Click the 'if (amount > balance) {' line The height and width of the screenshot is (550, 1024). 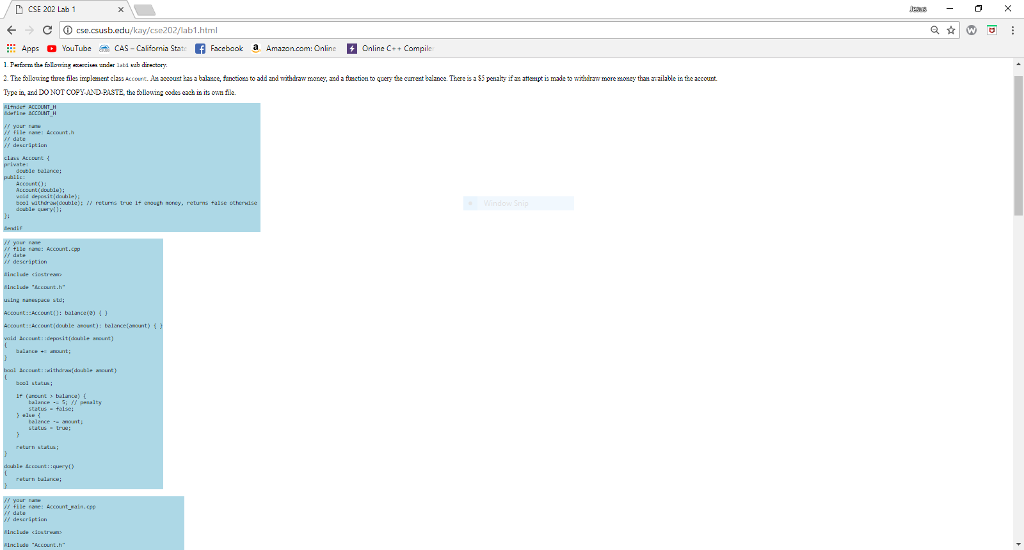51,396
